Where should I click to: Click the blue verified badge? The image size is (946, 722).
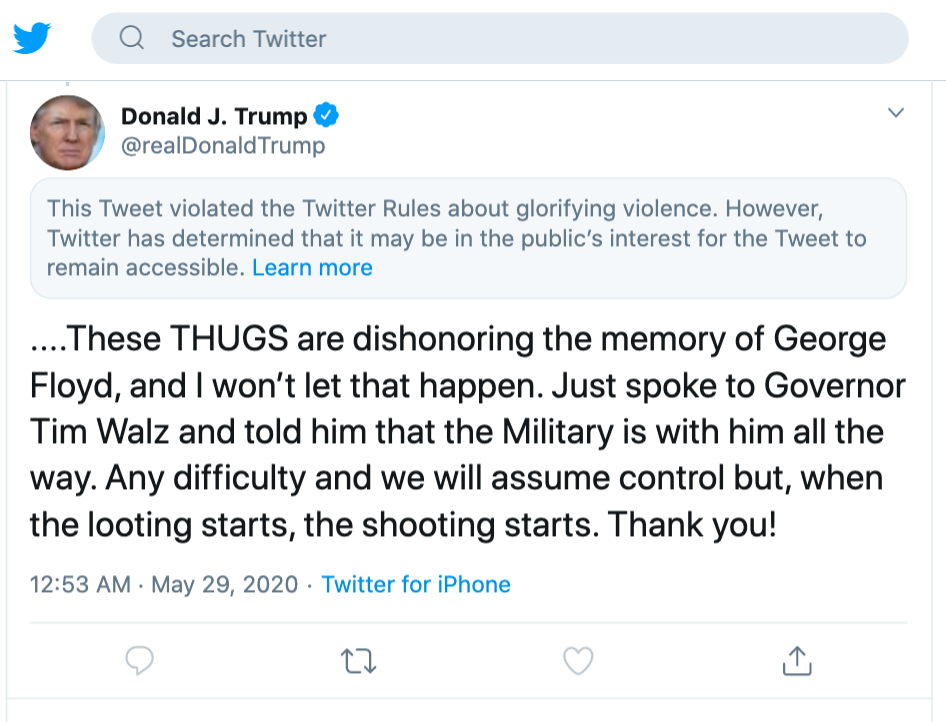click(327, 116)
